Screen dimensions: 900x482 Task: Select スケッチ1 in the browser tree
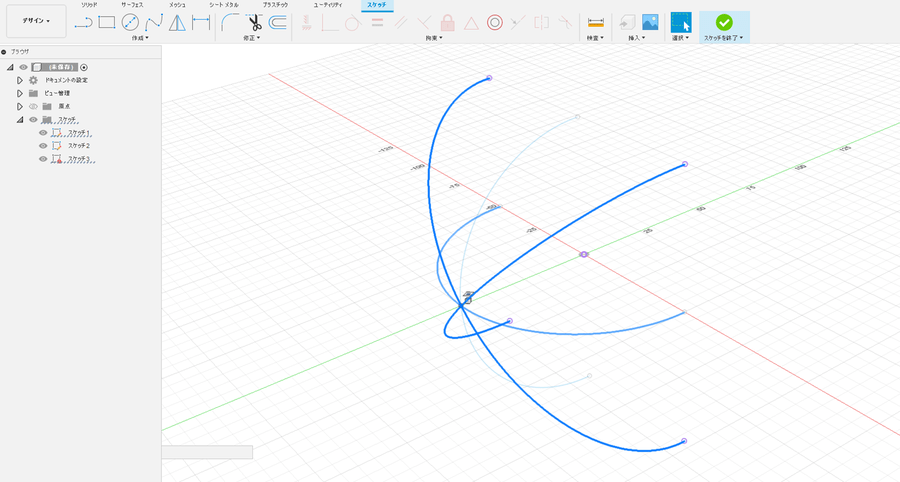click(79, 133)
